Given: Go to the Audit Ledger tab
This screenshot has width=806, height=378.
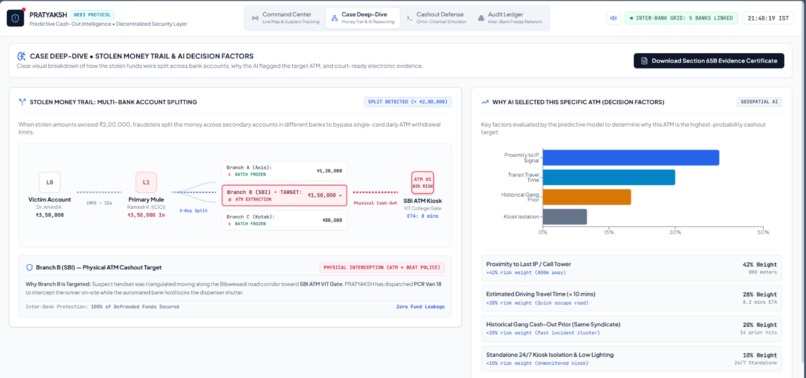Looking at the screenshot, I should (509, 18).
